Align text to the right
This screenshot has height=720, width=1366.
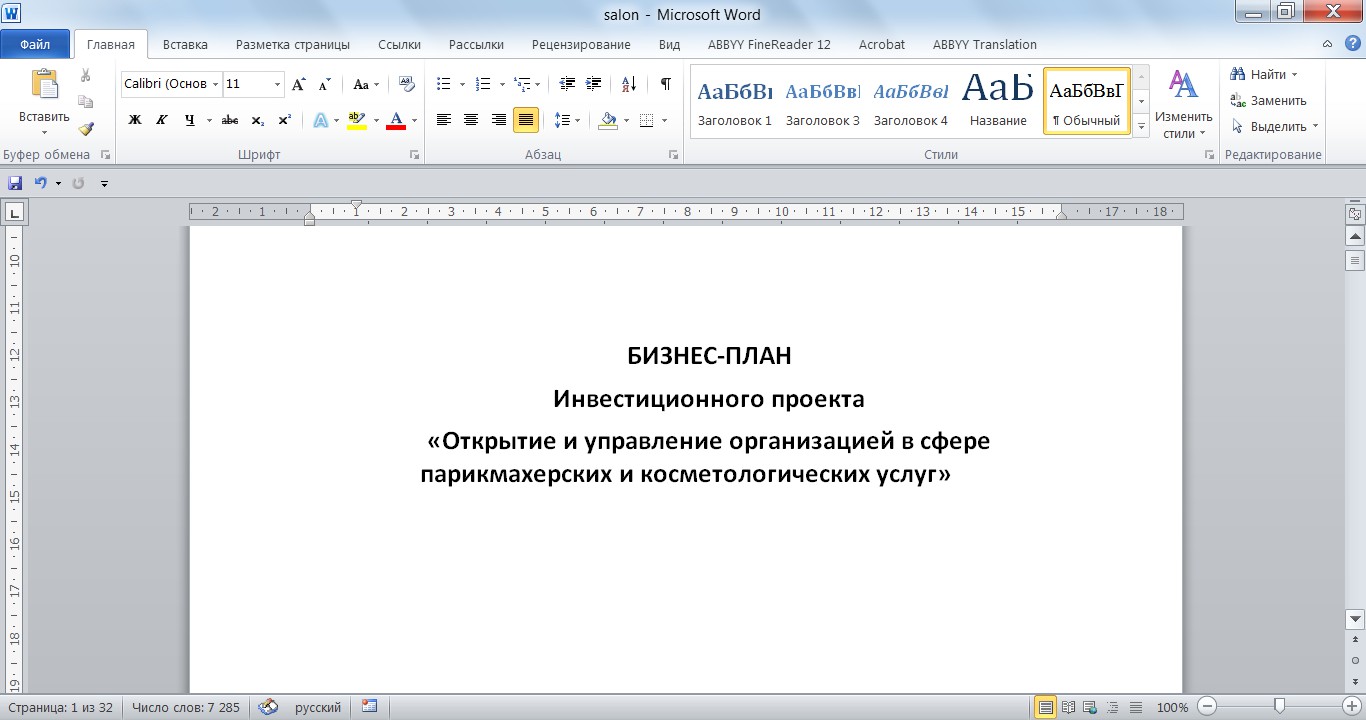[498, 120]
